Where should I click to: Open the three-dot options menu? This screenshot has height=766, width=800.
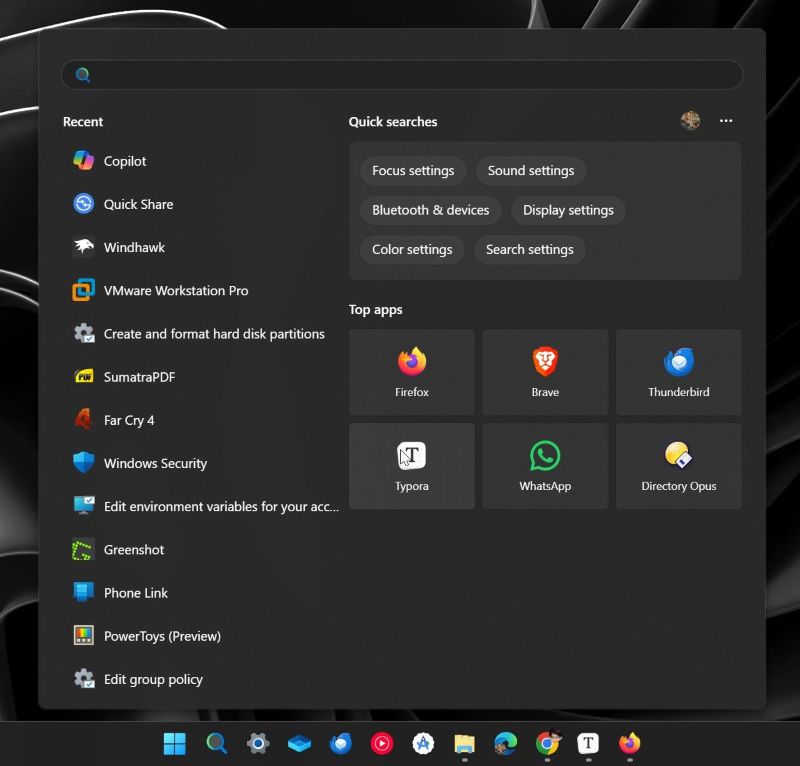click(726, 121)
